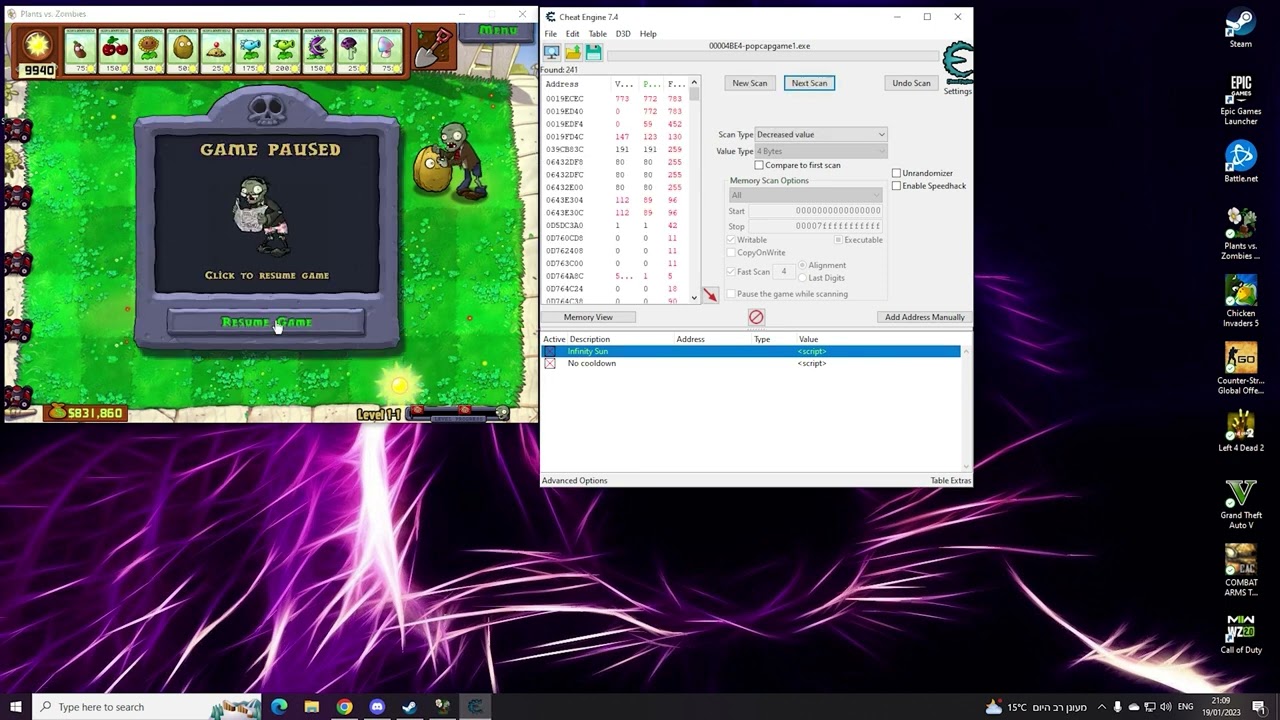The image size is (1280, 720).
Task: Open the Value Type dropdown
Action: tap(820, 151)
